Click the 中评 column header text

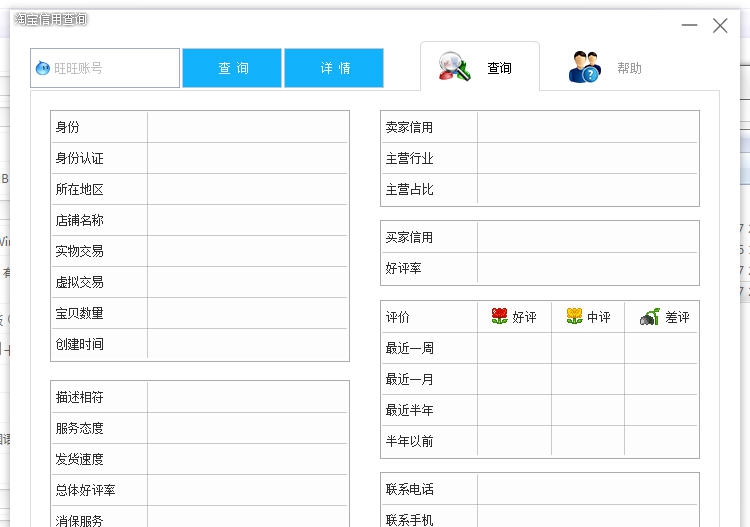(x=599, y=317)
